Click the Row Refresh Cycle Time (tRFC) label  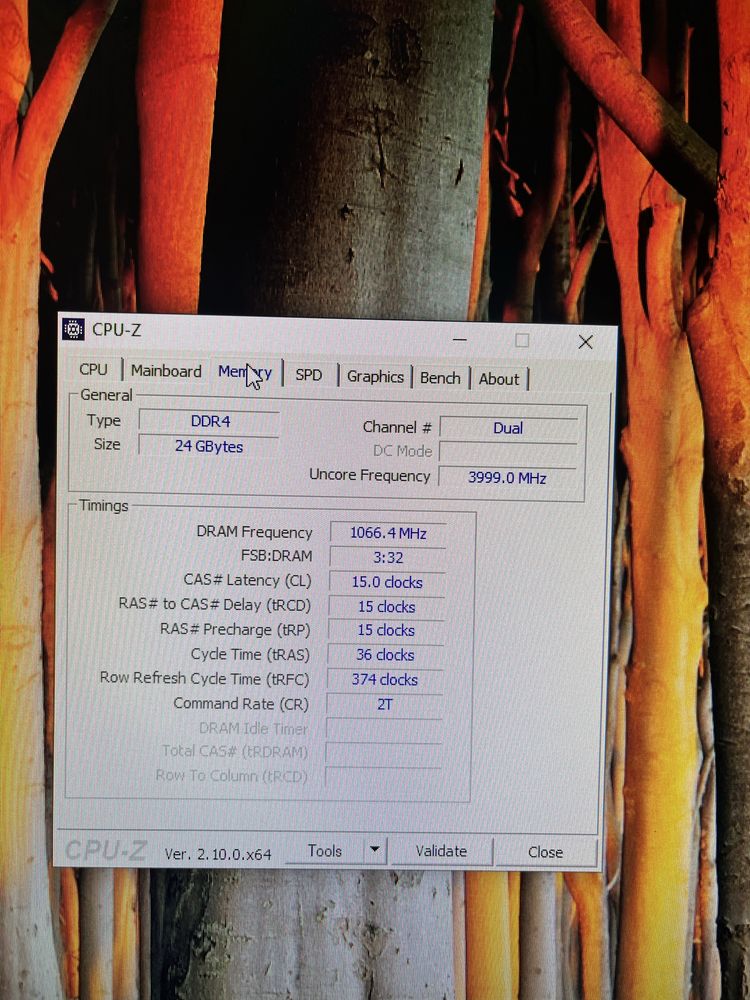[x=204, y=679]
